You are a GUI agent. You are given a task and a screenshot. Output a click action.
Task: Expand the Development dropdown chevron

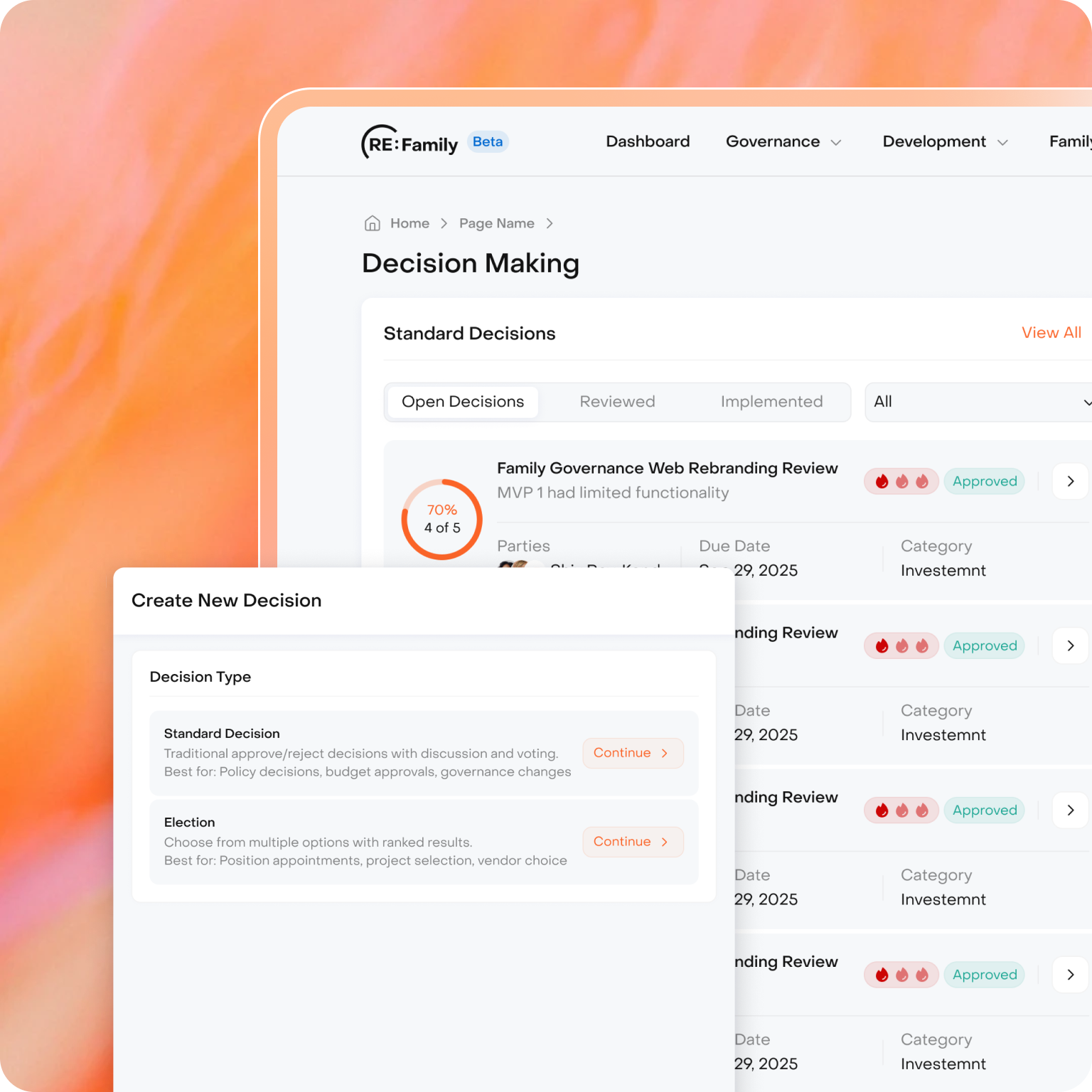(x=1002, y=143)
